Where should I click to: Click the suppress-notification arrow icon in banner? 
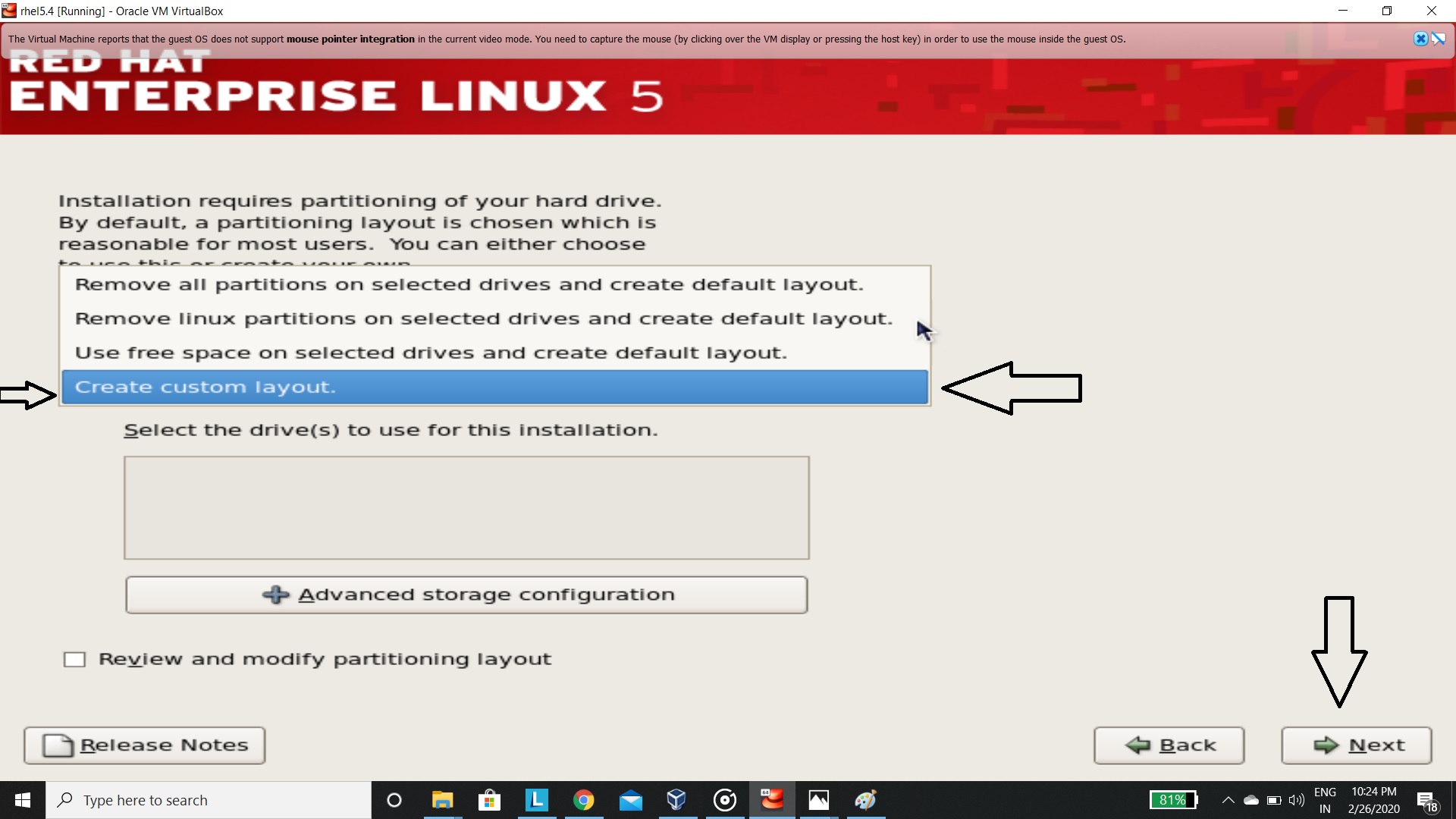pyautogui.click(x=1439, y=39)
